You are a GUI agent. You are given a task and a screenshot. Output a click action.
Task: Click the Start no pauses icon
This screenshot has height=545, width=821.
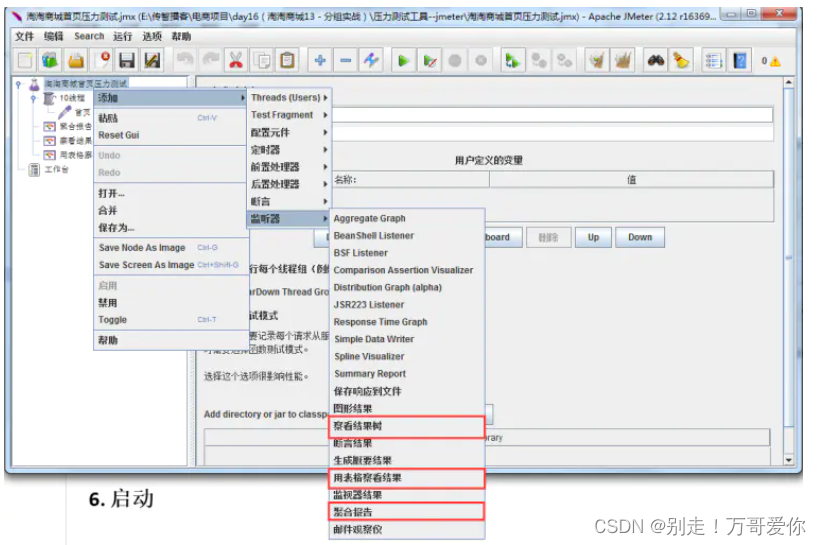(x=429, y=61)
